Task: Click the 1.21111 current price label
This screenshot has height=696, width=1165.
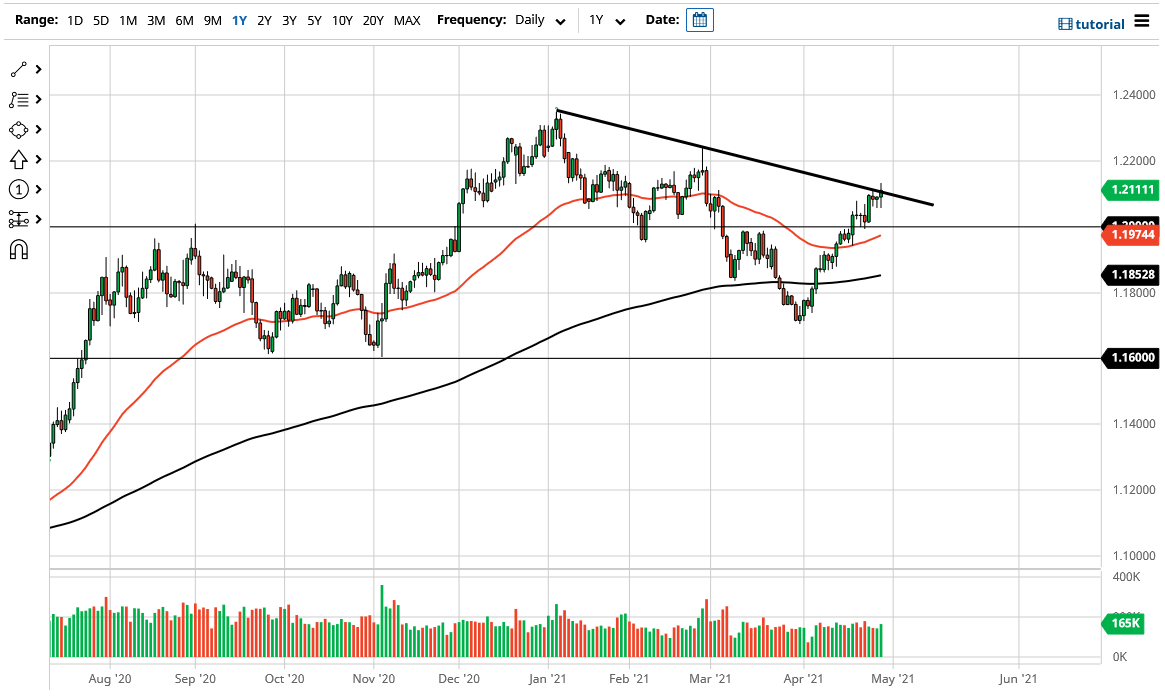Action: point(1130,189)
